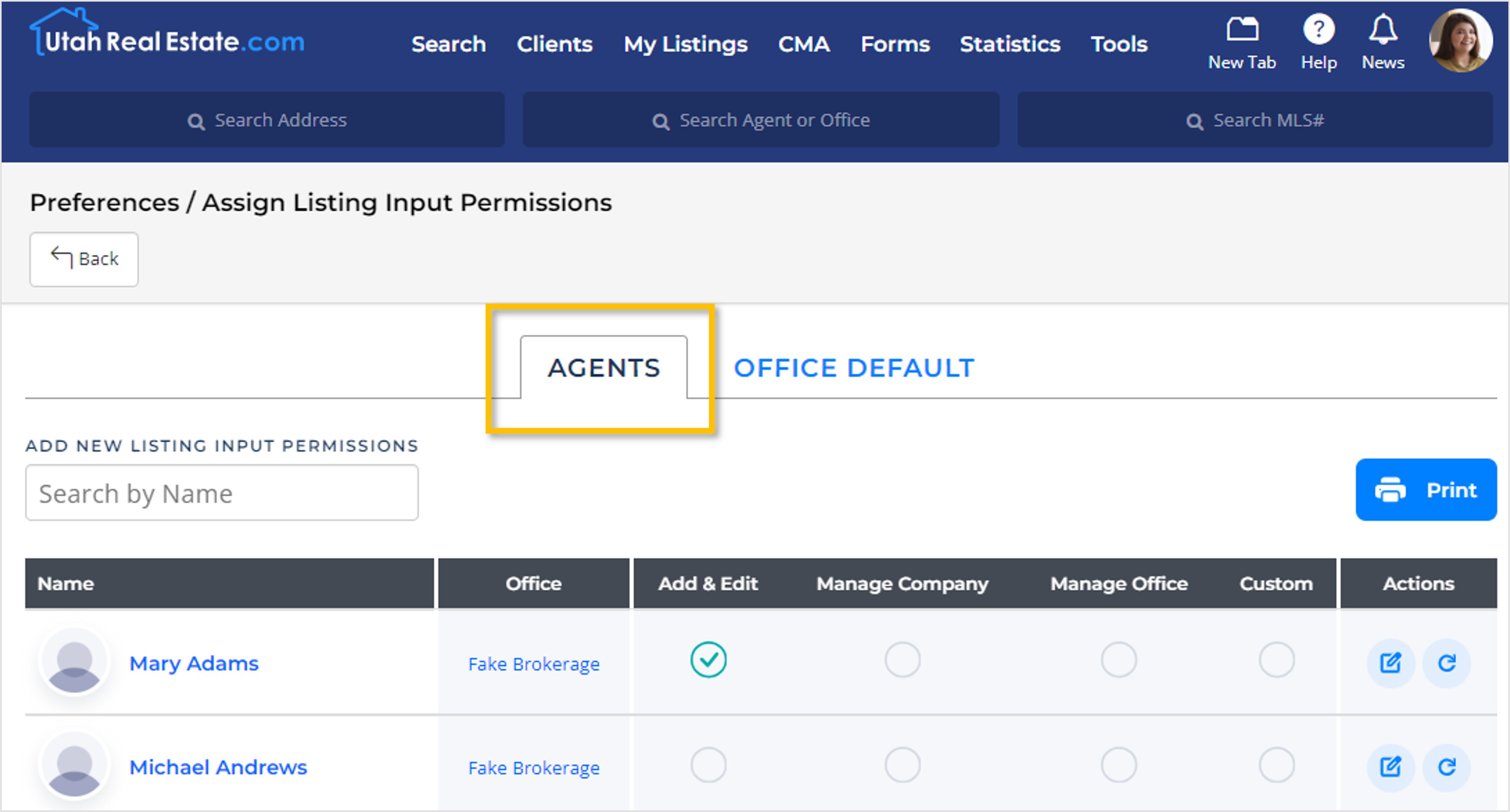Select the Agents tab
The height and width of the screenshot is (812, 1510).
[604, 368]
